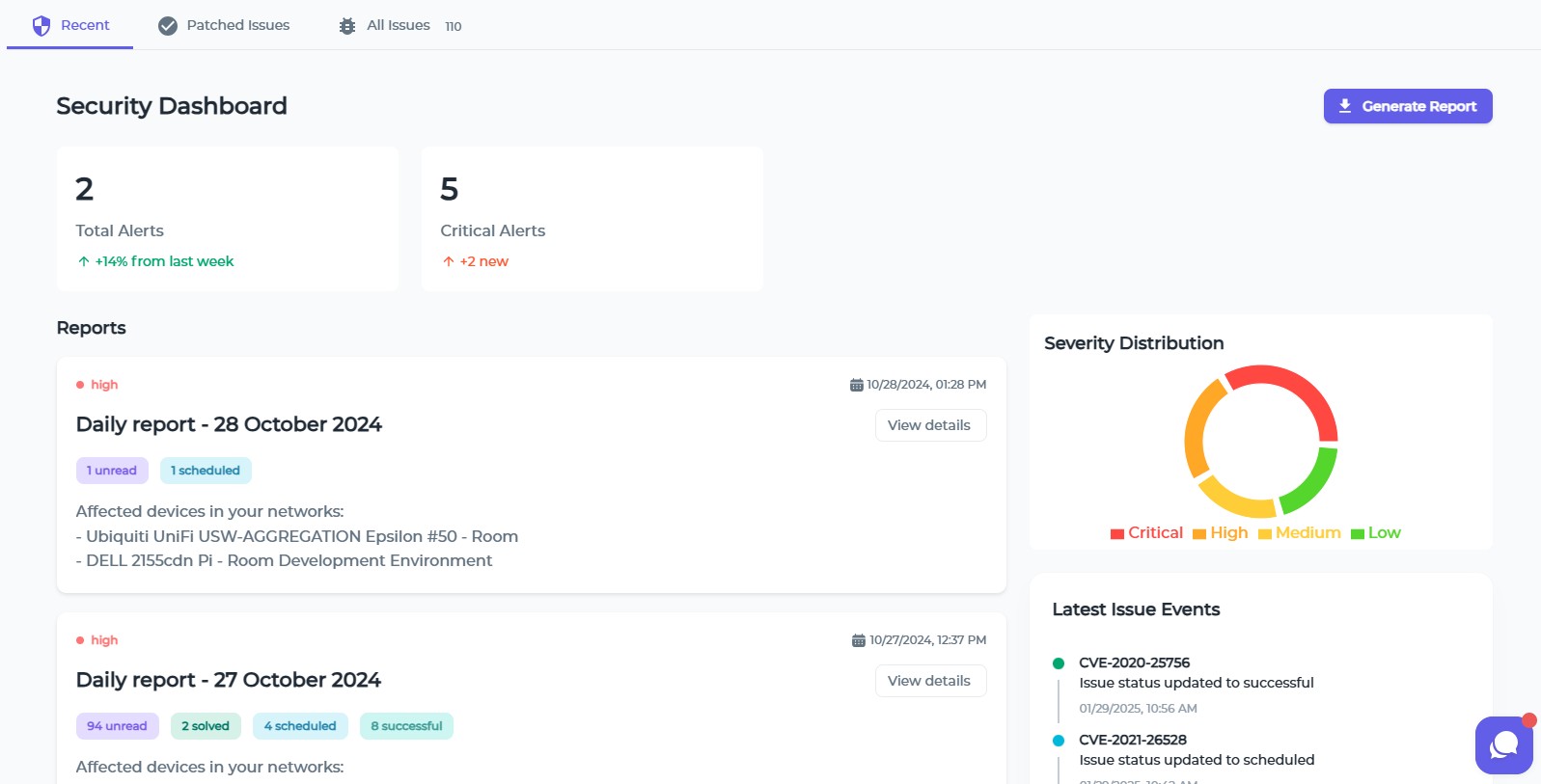Open the chat support bubble icon
The height and width of the screenshot is (784, 1541).
tap(1503, 744)
